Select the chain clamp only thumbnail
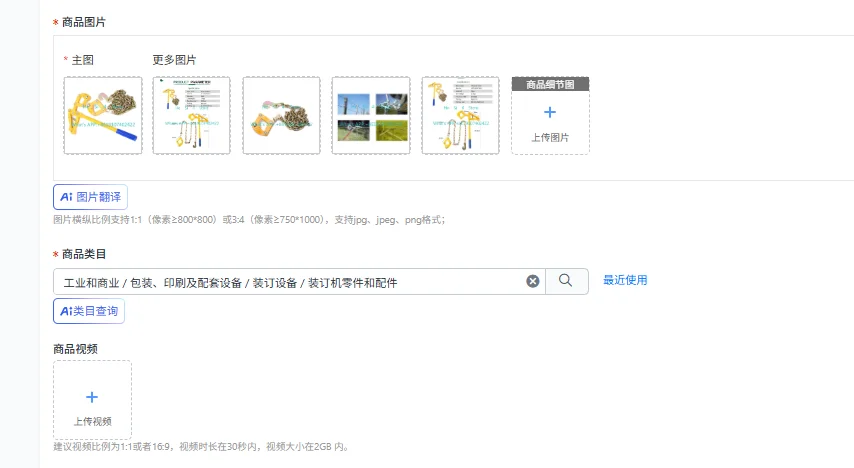Image resolution: width=854 pixels, height=468 pixels. pos(282,116)
